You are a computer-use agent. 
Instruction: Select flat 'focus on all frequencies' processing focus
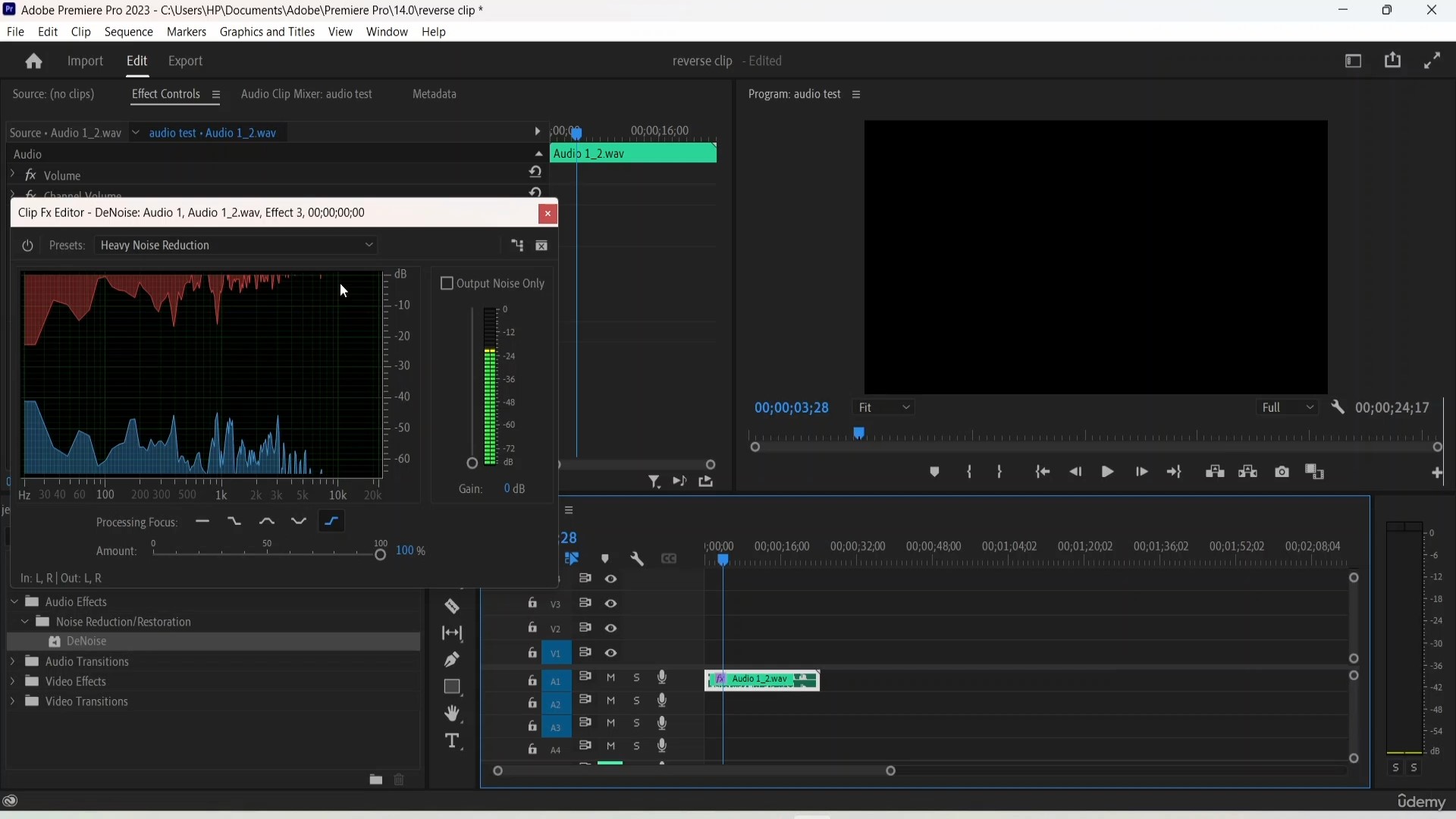tap(202, 523)
